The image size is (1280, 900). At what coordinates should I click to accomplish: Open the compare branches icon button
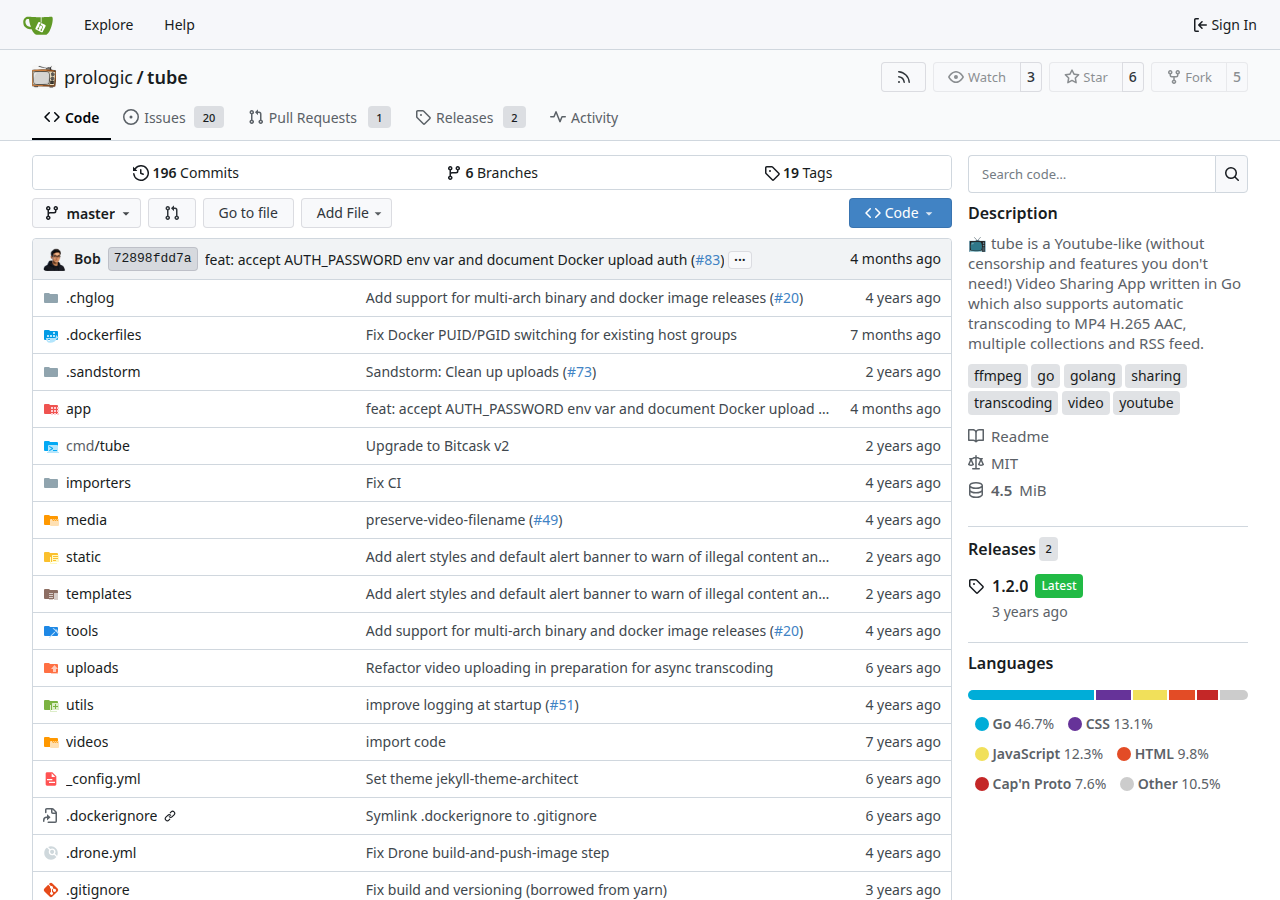172,213
